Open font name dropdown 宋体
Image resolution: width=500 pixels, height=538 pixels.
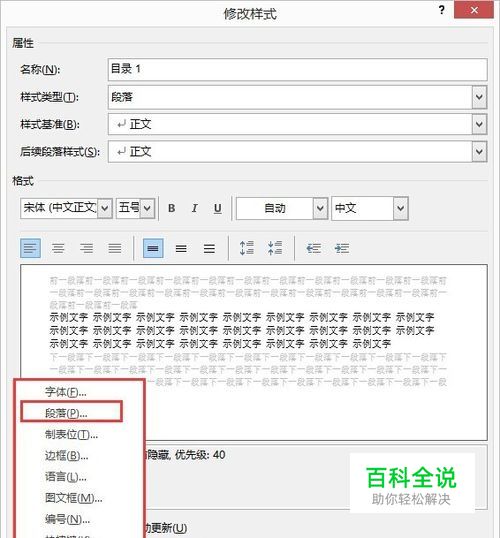click(x=105, y=208)
